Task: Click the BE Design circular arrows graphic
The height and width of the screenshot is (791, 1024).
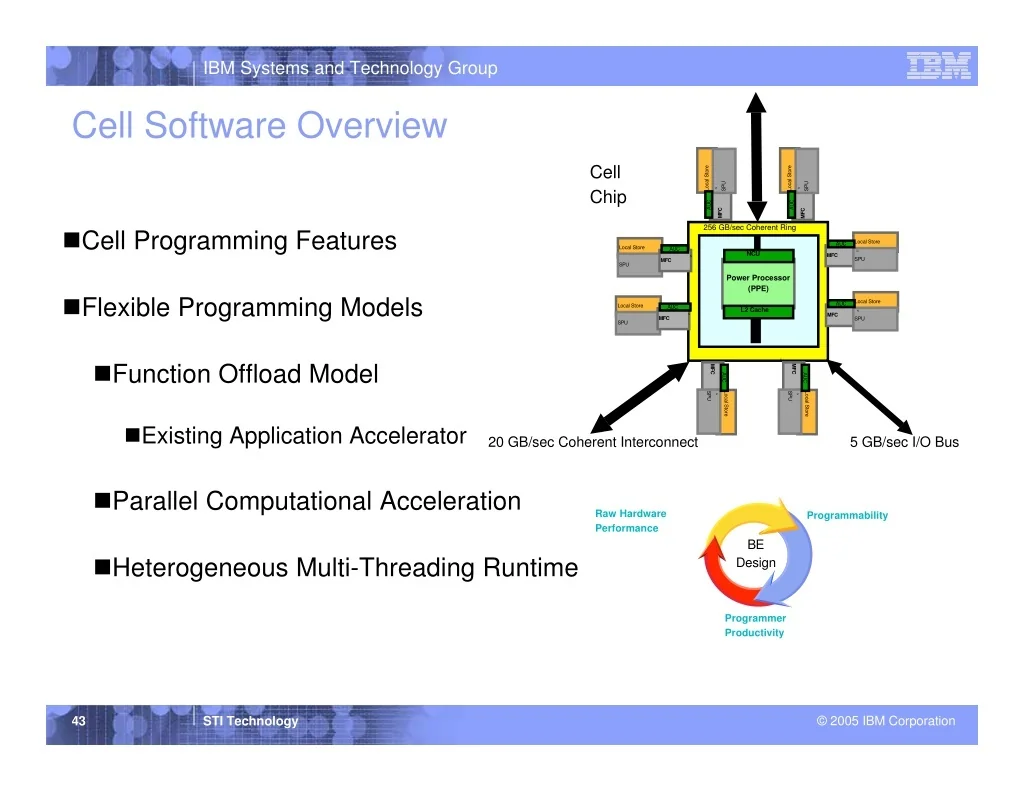Action: click(756, 554)
